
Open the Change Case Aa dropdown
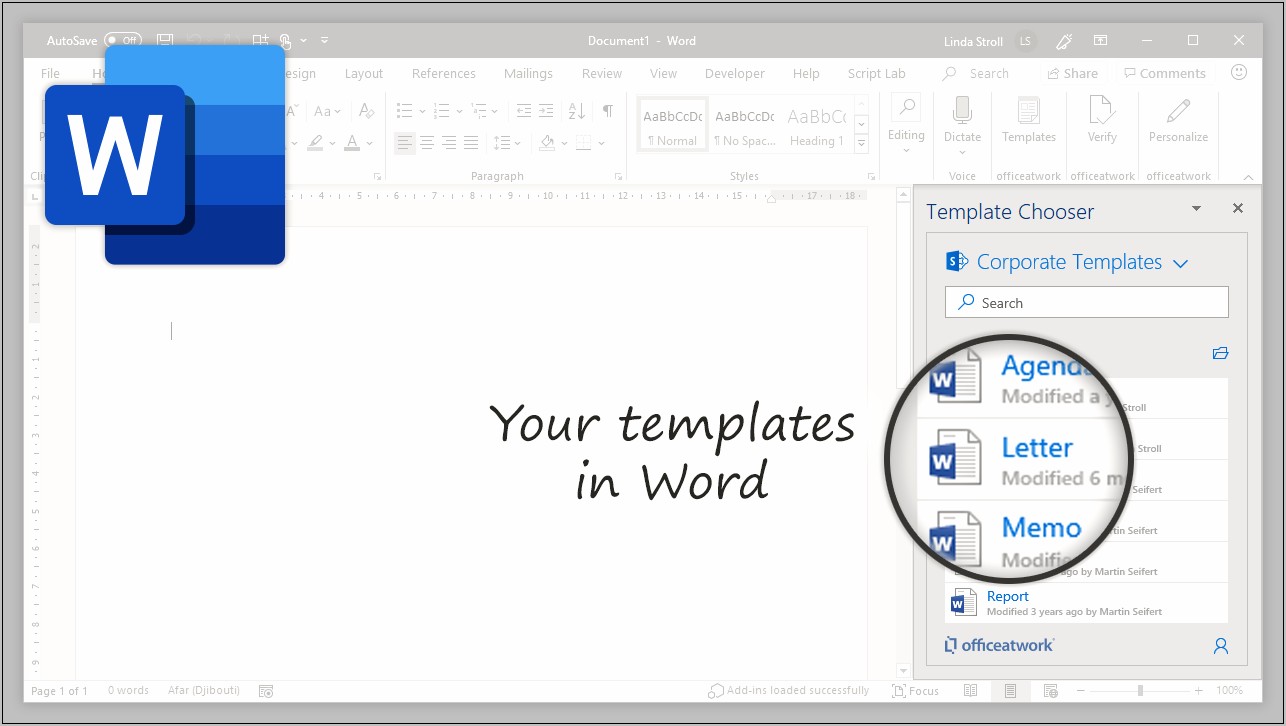(x=326, y=111)
